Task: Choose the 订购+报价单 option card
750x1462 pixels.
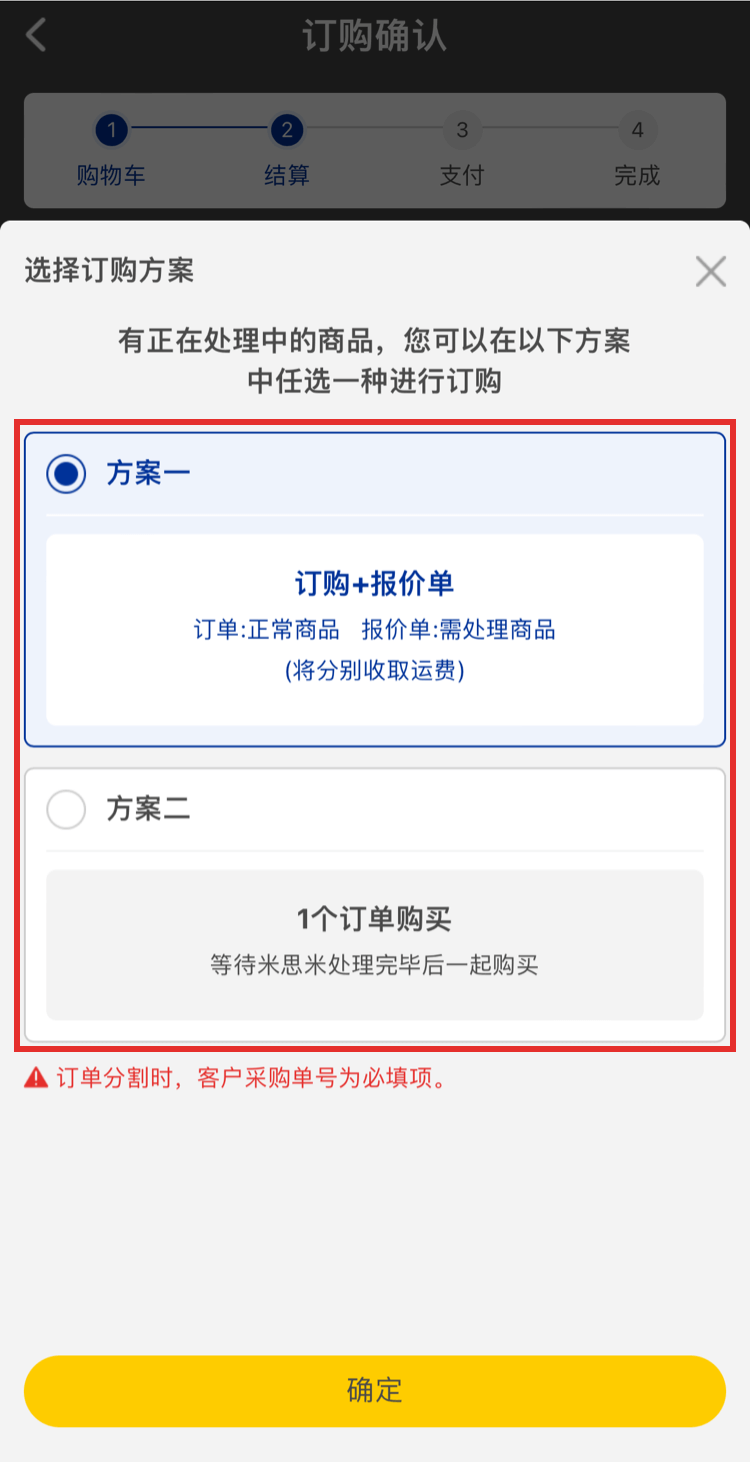Action: 375,628
